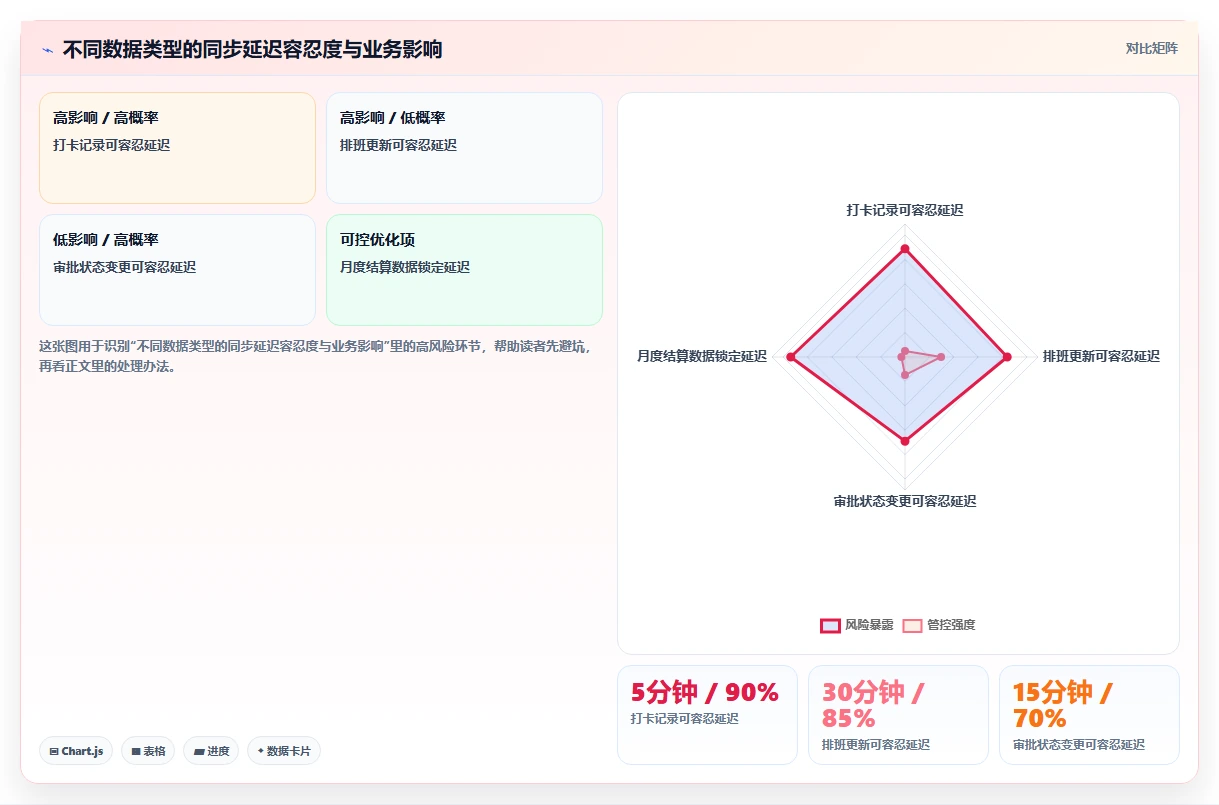This screenshot has height=805, width=1219.
Task: Click radar label 打卡记录可容忍延迟 at top
Action: (x=905, y=210)
